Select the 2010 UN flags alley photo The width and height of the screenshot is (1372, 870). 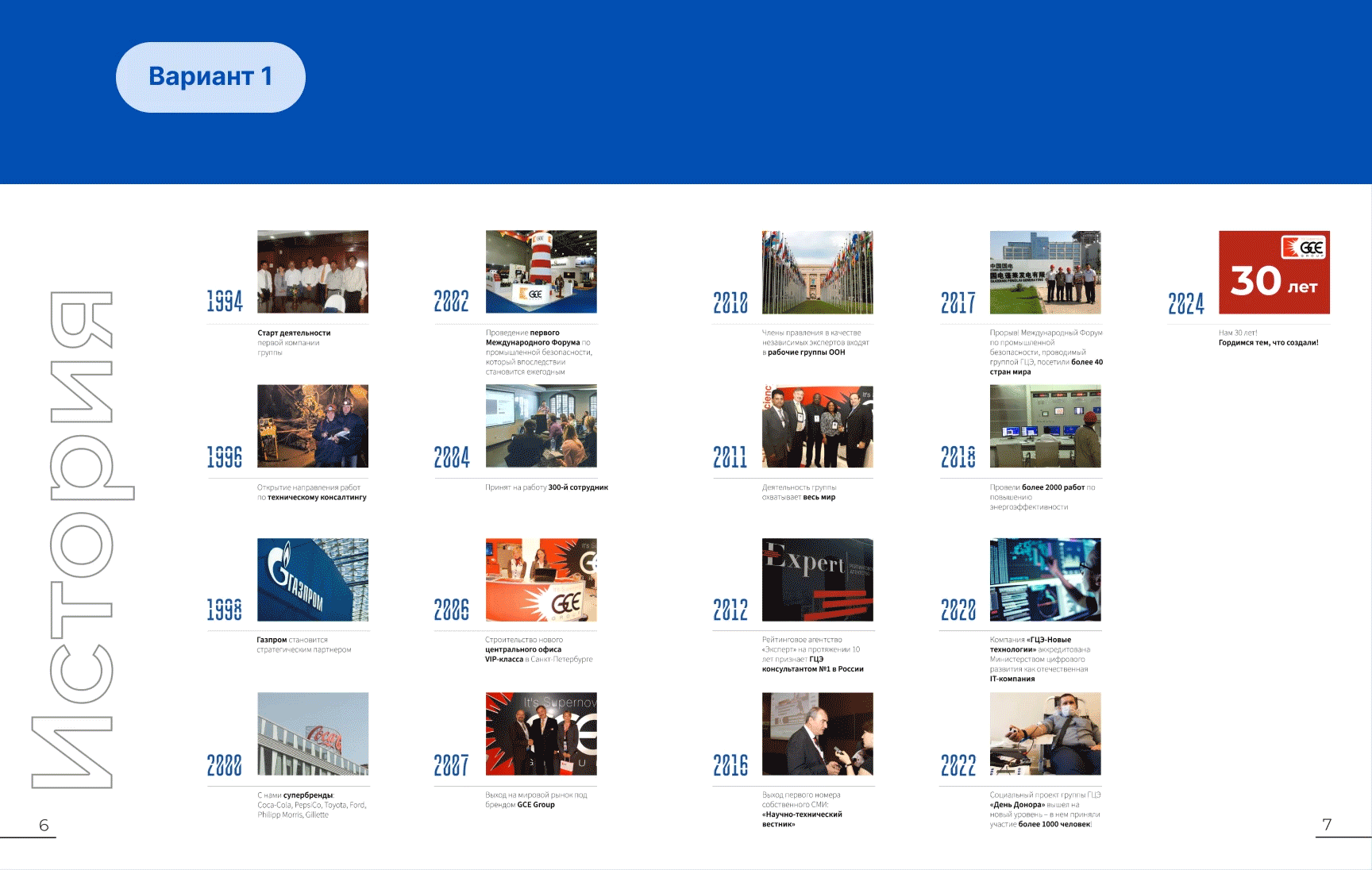coord(818,272)
